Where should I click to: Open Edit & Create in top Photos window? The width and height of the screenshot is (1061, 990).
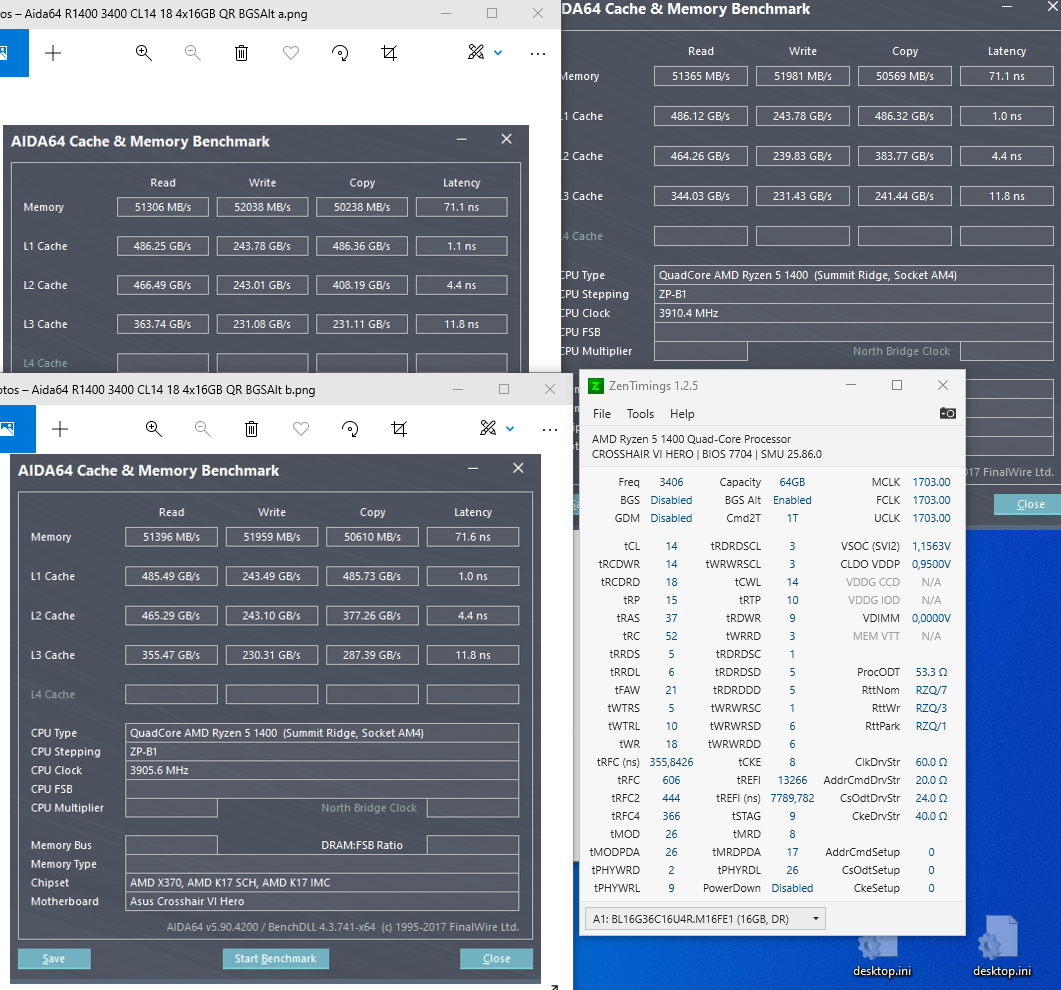click(476, 52)
